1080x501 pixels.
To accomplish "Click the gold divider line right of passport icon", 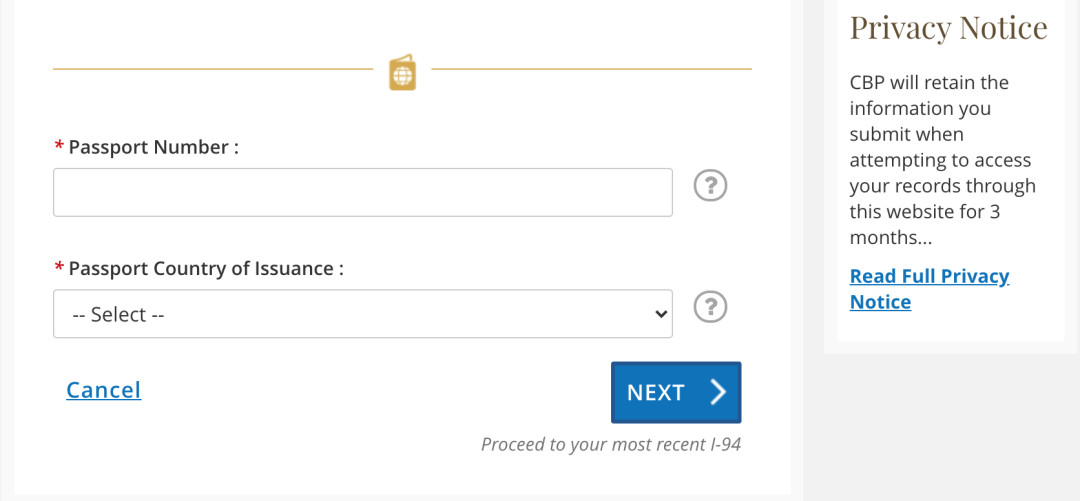I will 590,69.
